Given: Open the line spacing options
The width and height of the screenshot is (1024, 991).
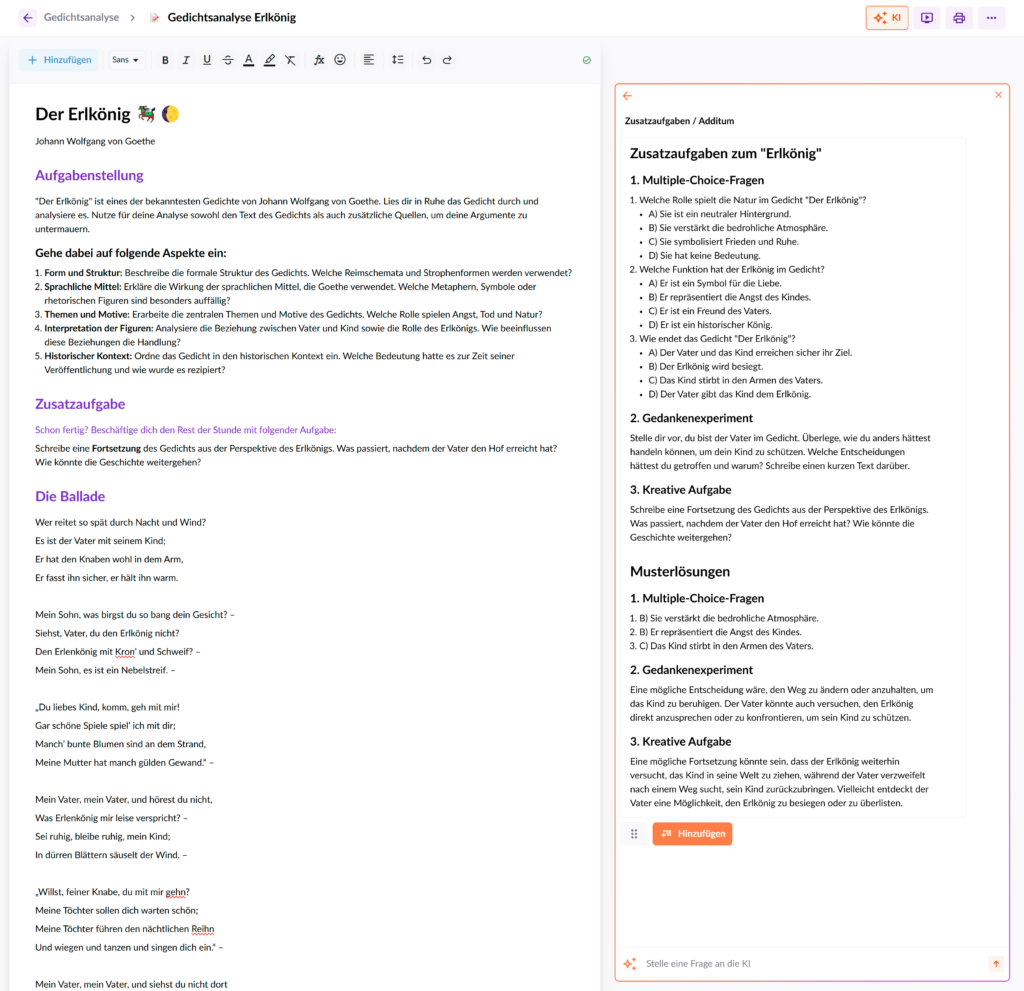Looking at the screenshot, I should (x=398, y=60).
